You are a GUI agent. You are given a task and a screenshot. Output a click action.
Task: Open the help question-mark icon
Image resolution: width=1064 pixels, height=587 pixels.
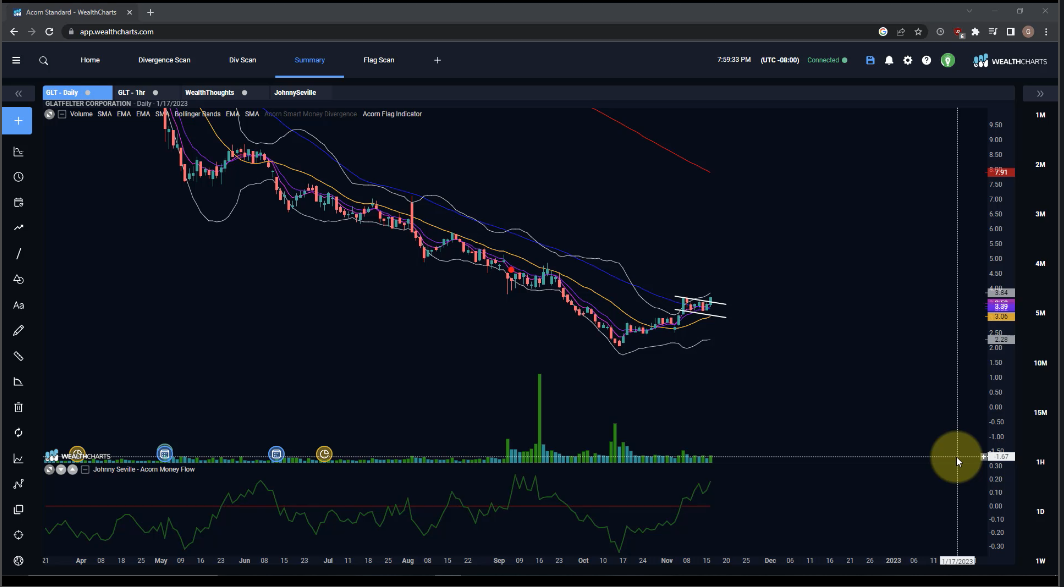pyautogui.click(x=926, y=60)
